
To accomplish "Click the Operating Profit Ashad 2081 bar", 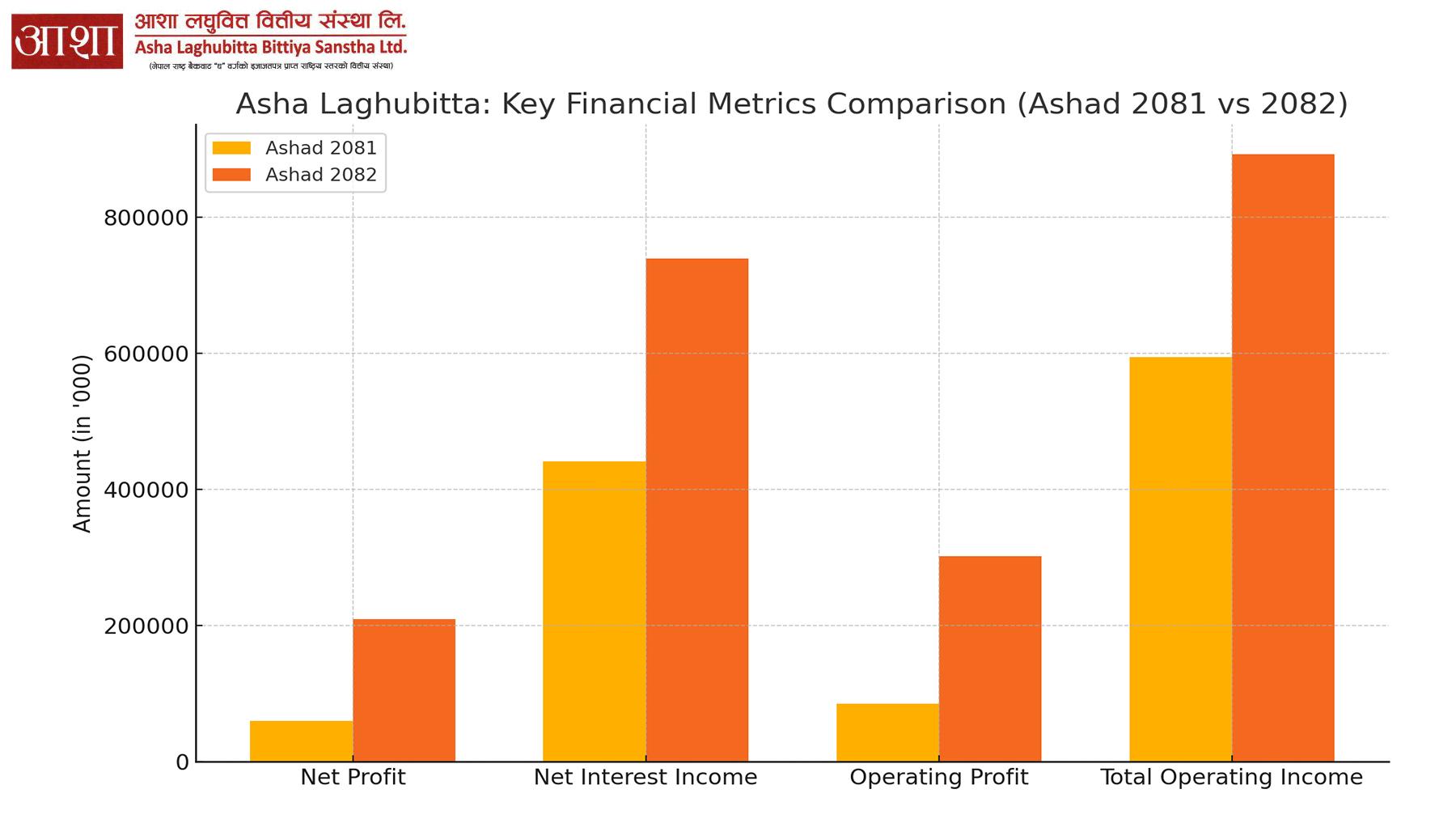I will point(887,732).
